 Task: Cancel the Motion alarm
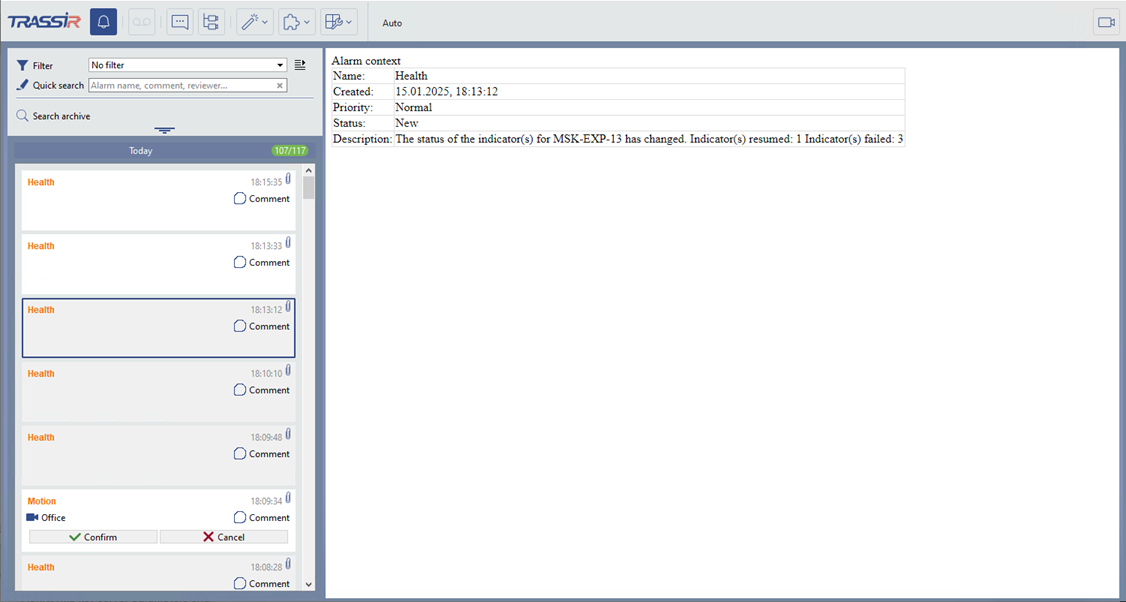pos(224,537)
